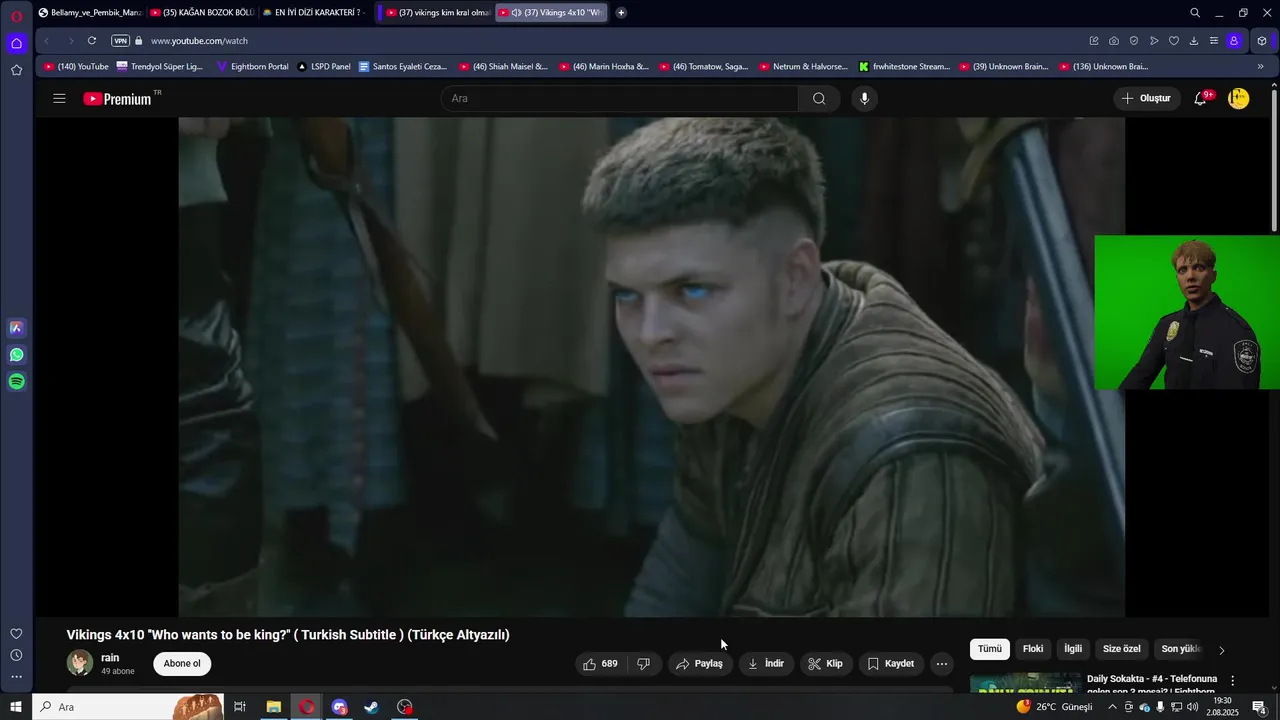Switch to the Bellamy_ve_Pembik tab

point(91,13)
